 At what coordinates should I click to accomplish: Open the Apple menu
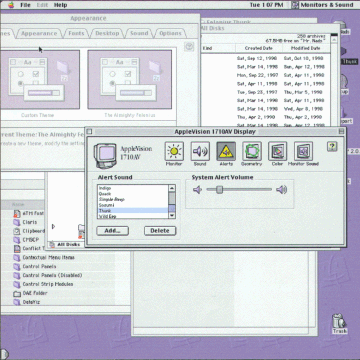click(x=11, y=5)
